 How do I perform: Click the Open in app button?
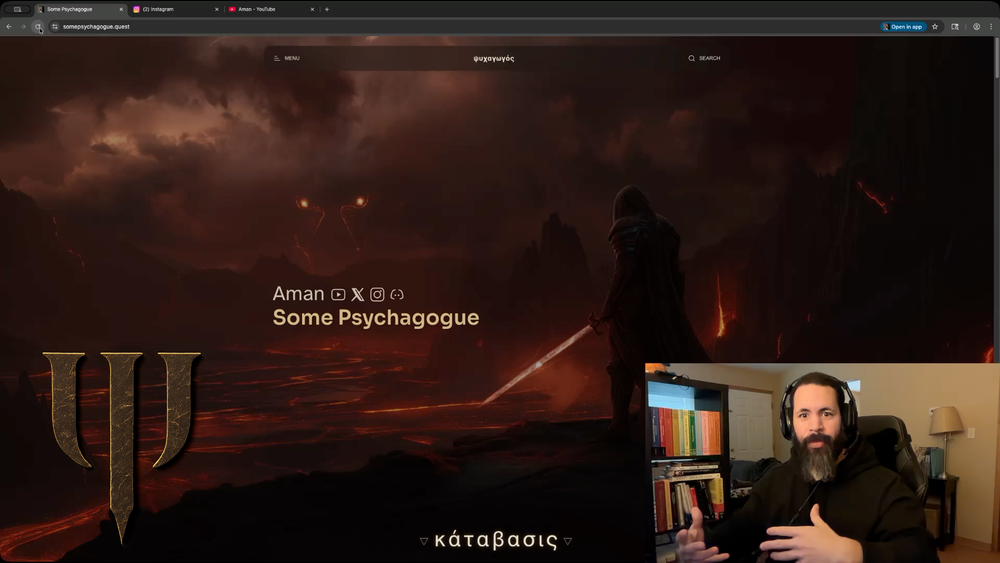(903, 27)
